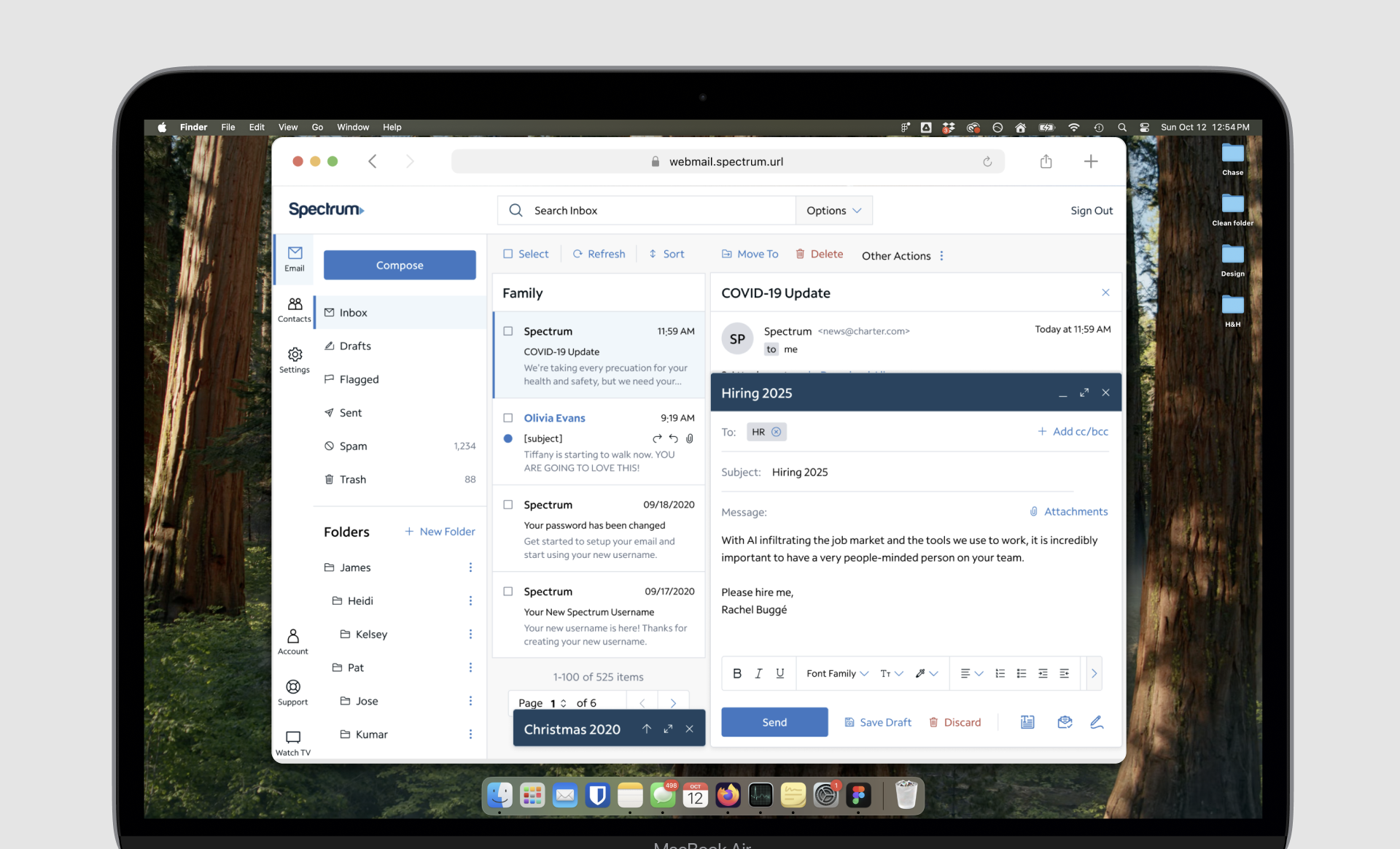
Task: Open the Window menu in menu bar
Action: click(353, 127)
